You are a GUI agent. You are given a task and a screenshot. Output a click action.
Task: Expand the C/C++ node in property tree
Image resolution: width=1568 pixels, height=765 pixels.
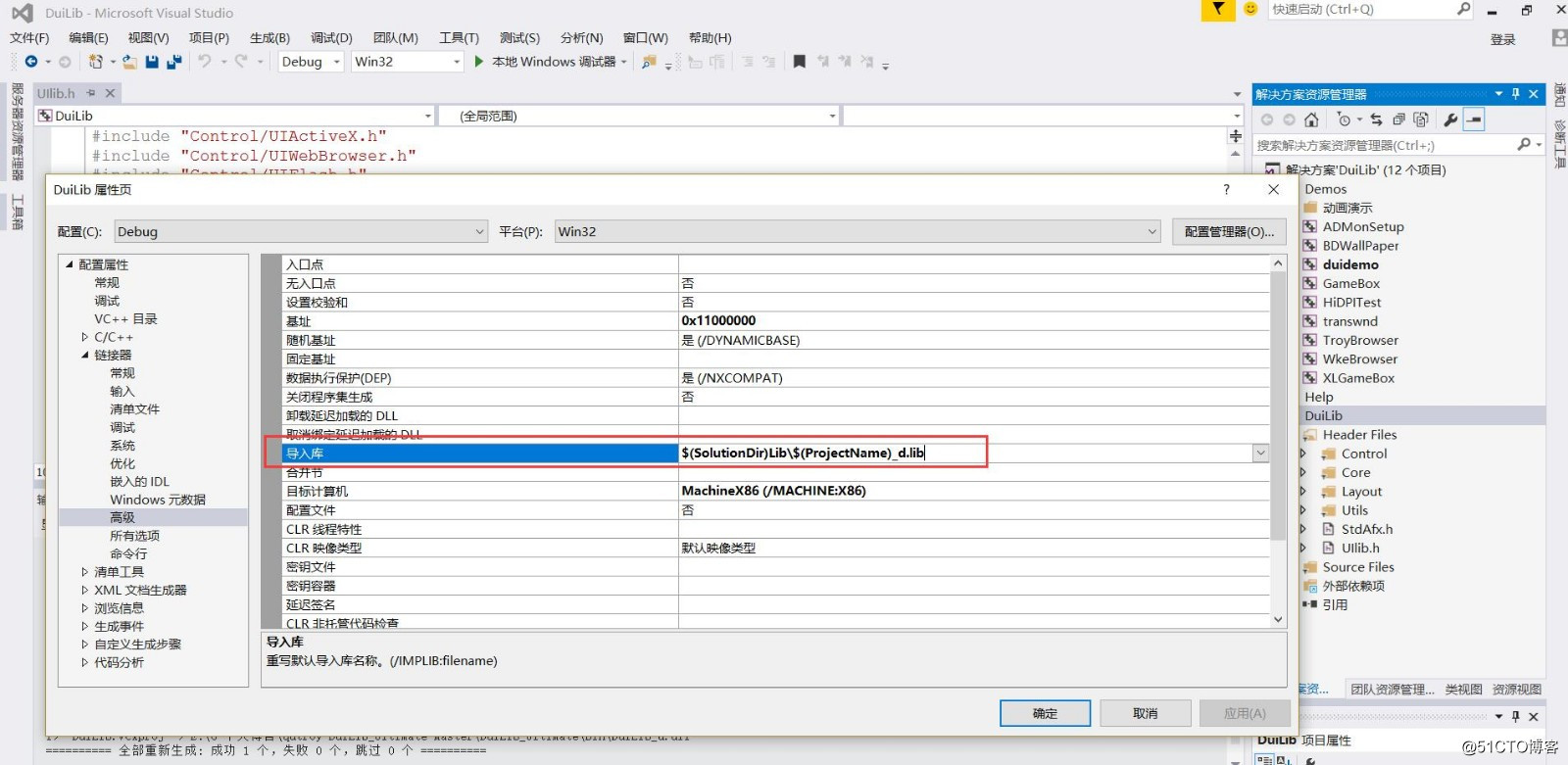tap(84, 337)
